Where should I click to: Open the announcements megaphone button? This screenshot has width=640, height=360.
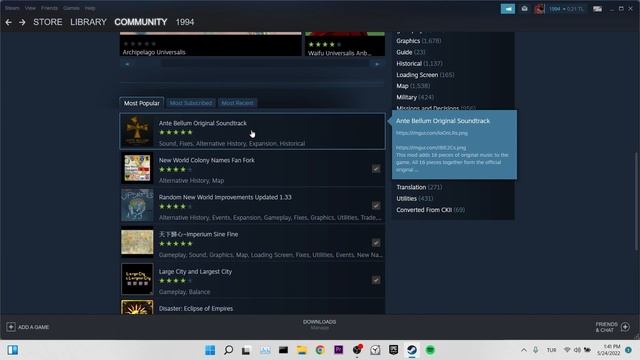[x=508, y=9]
